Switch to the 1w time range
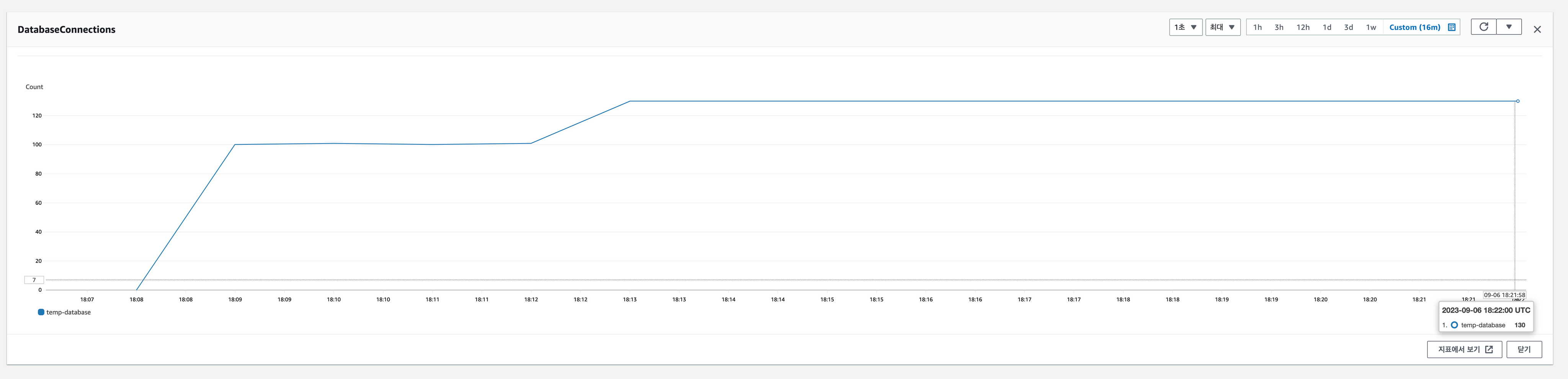This screenshot has height=379, width=1568. 1371,28
